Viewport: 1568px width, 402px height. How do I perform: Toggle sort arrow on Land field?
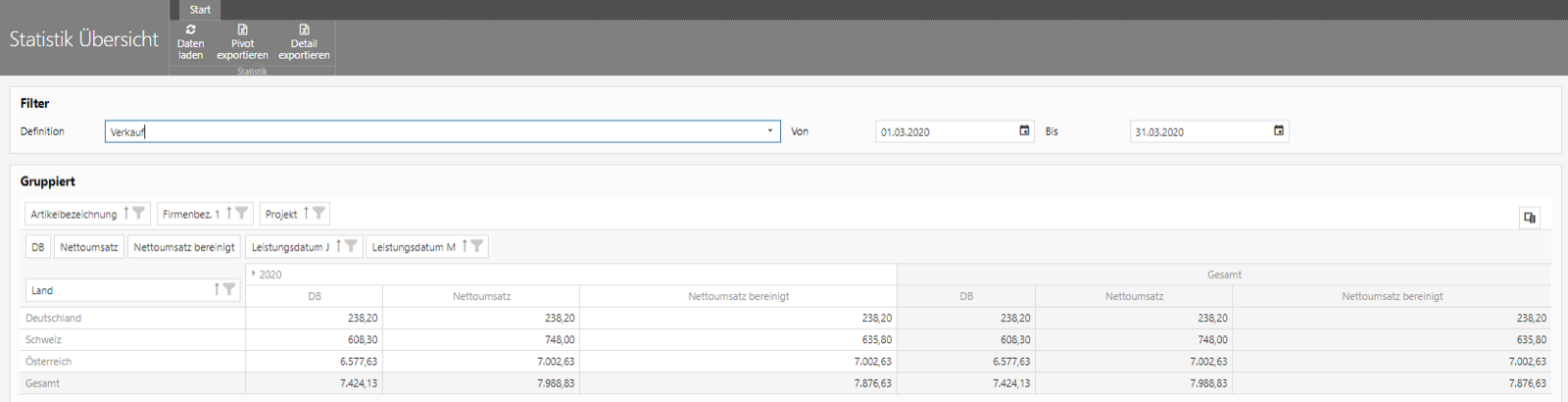217,289
